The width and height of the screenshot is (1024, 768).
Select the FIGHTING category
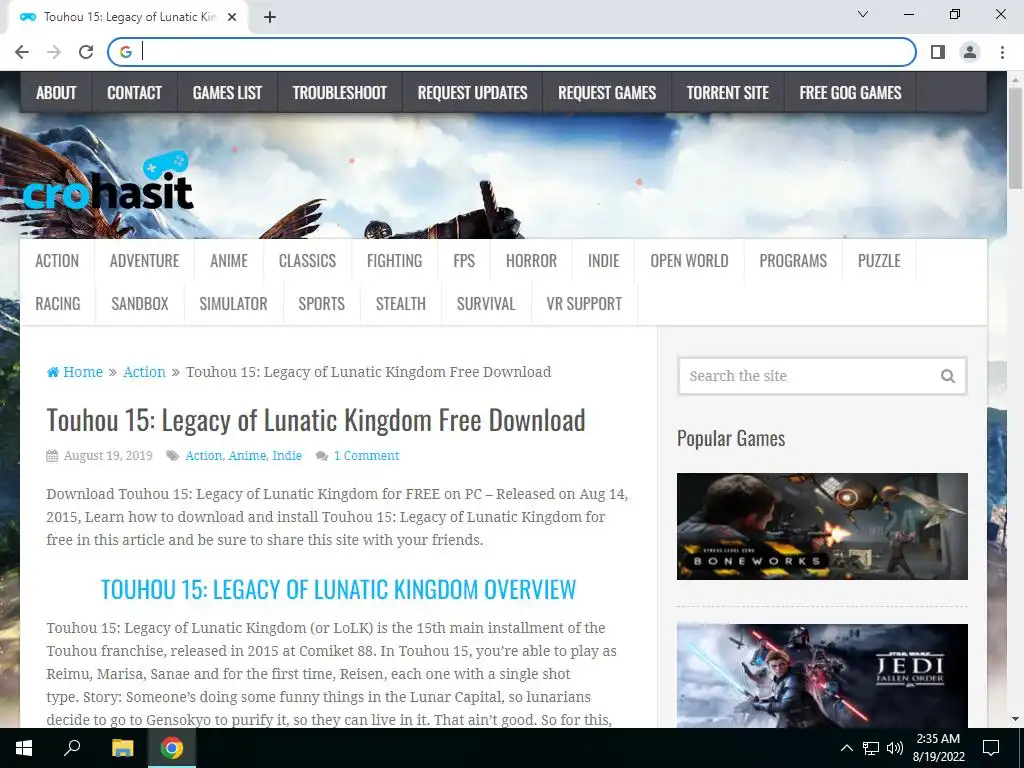pos(394,261)
